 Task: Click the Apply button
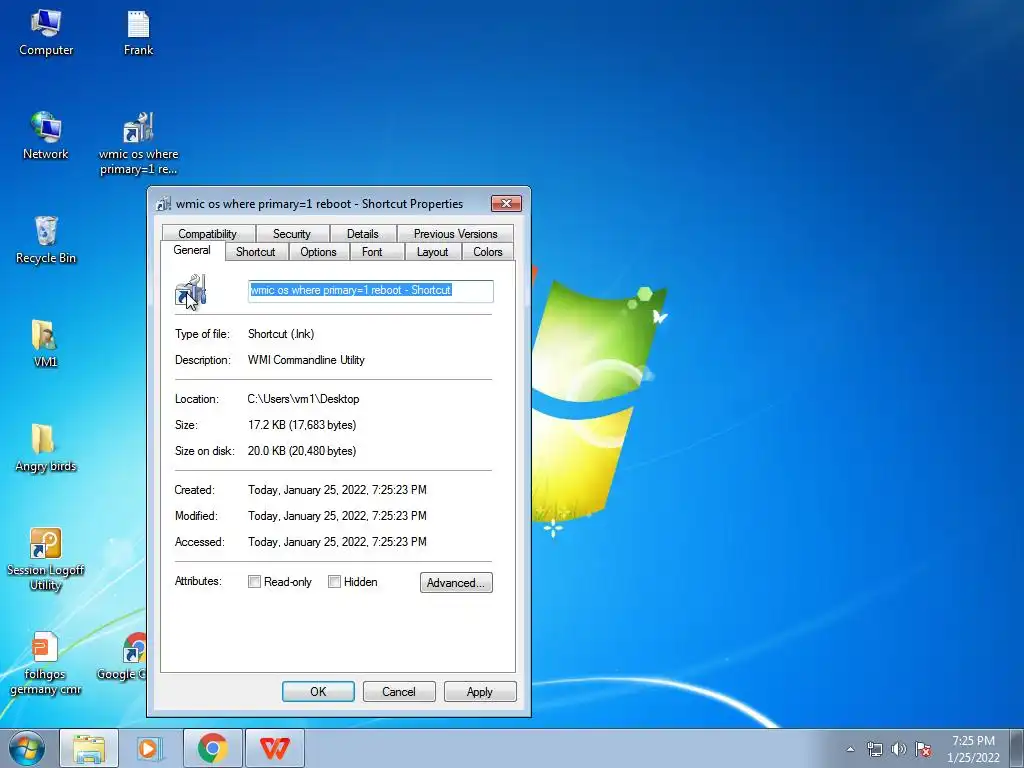[480, 692]
